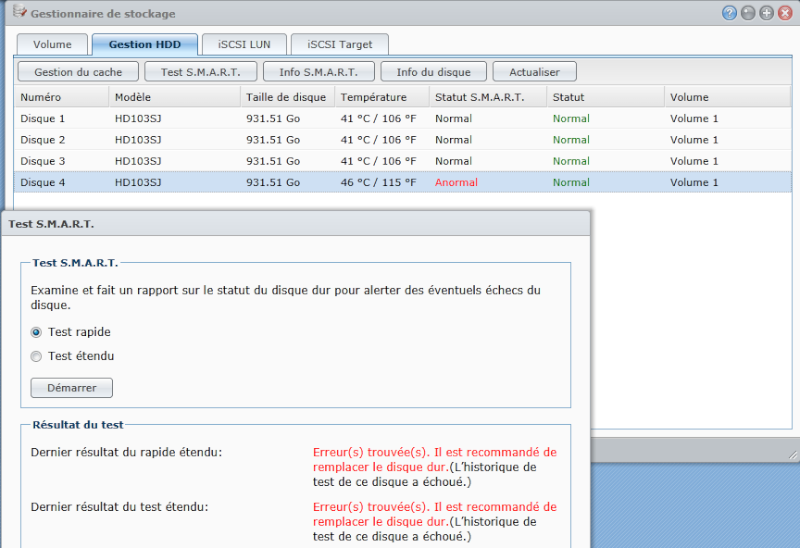The width and height of the screenshot is (800, 548).
Task: Maximize the Gestionnaire de stockage window
Action: [766, 13]
